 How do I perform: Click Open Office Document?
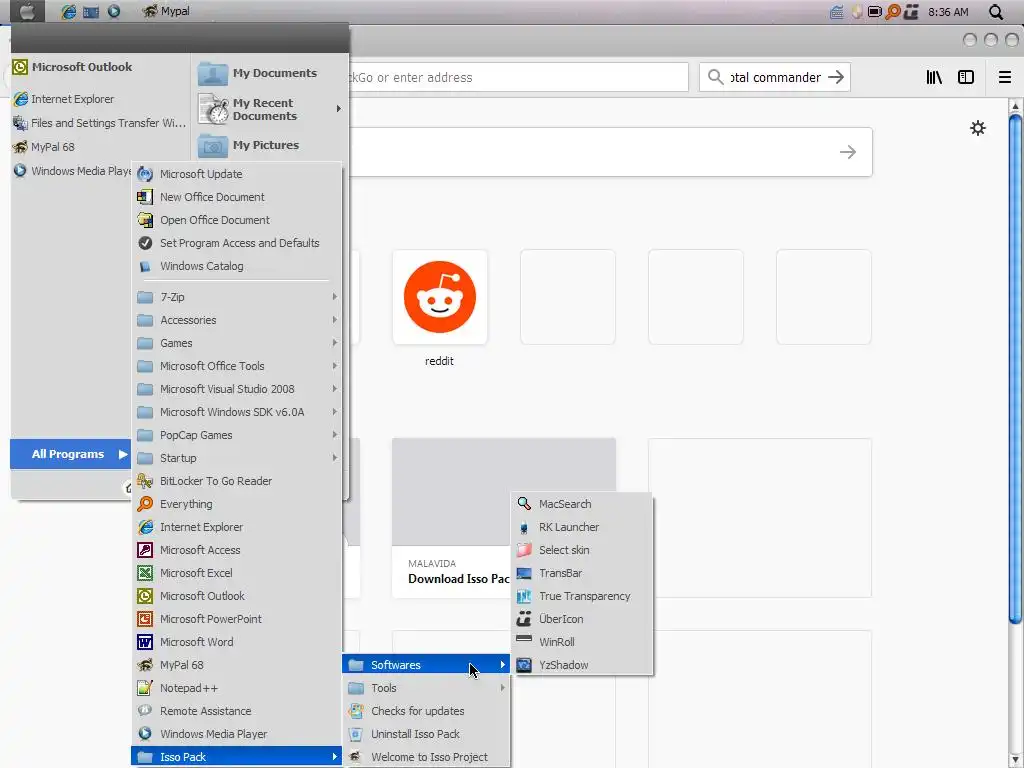[x=236, y=220]
